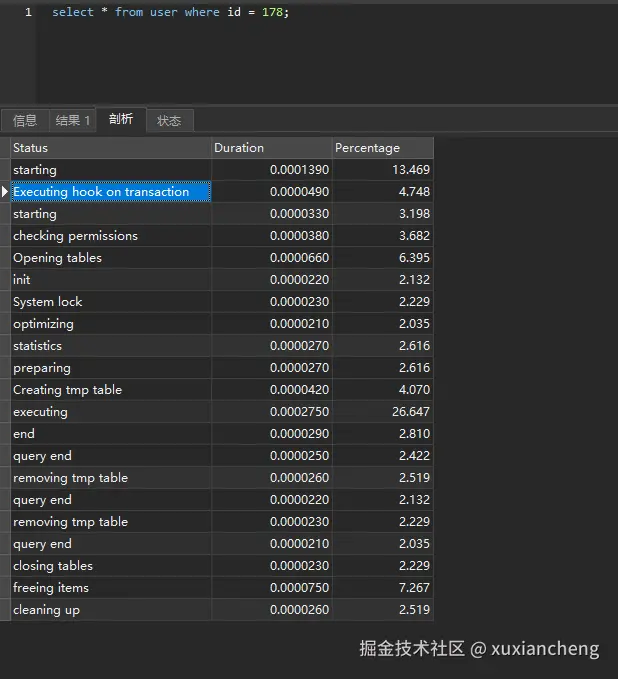This screenshot has width=618, height=679.
Task: Click the 'end' status cell
Action: (111, 434)
